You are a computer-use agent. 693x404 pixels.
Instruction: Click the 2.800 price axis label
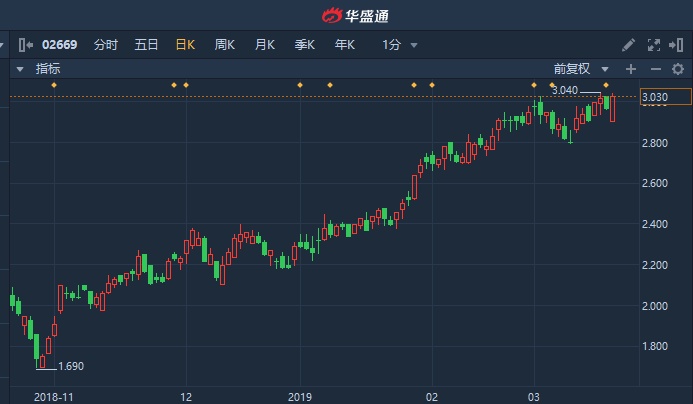tap(655, 143)
